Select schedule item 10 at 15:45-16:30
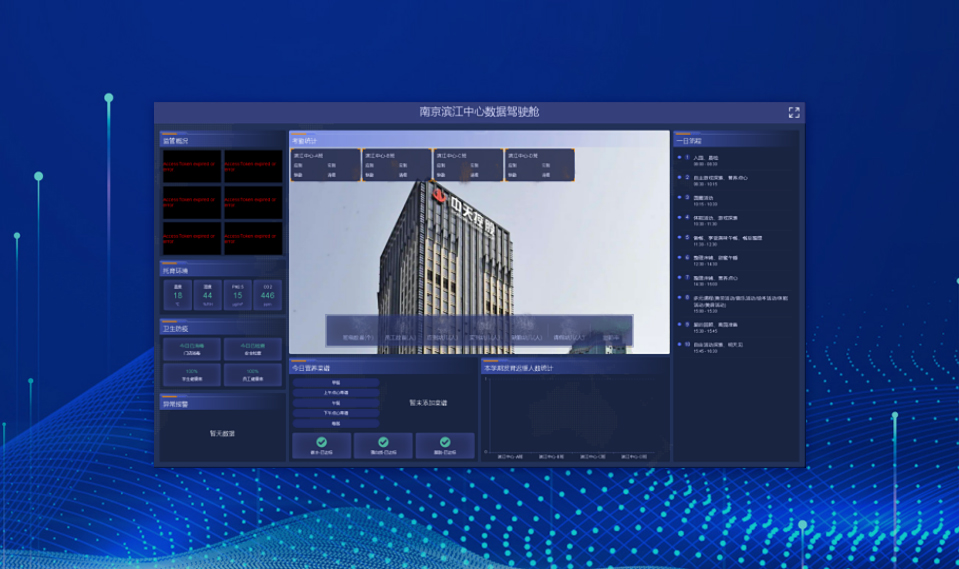The image size is (959, 569). click(734, 348)
